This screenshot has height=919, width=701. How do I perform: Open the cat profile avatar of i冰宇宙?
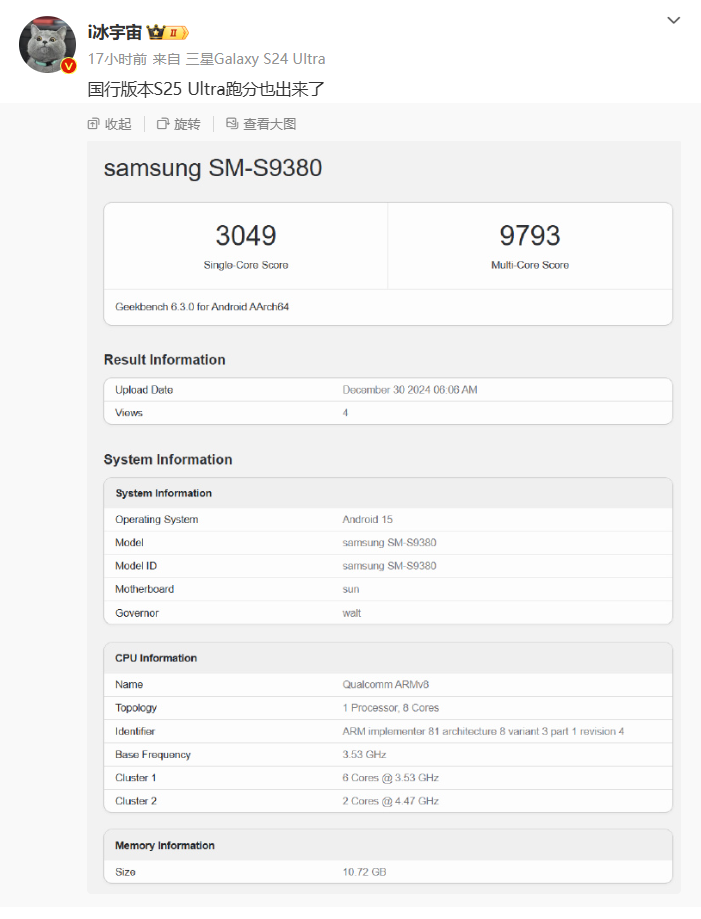pos(47,45)
